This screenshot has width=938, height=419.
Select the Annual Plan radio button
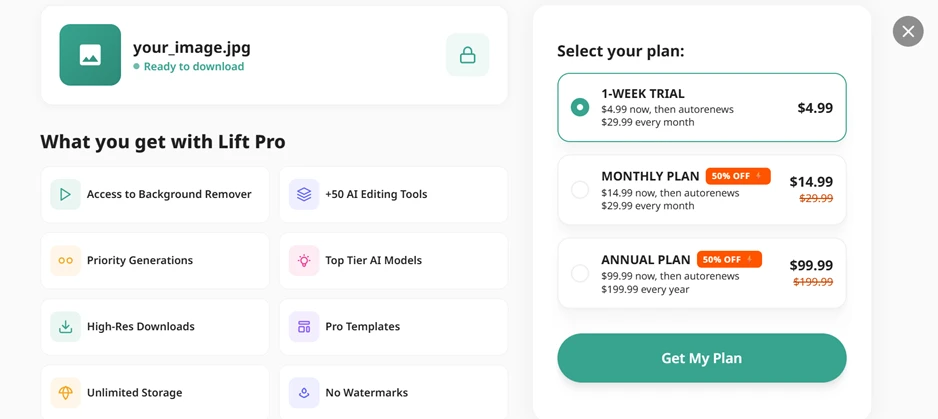pos(580,274)
